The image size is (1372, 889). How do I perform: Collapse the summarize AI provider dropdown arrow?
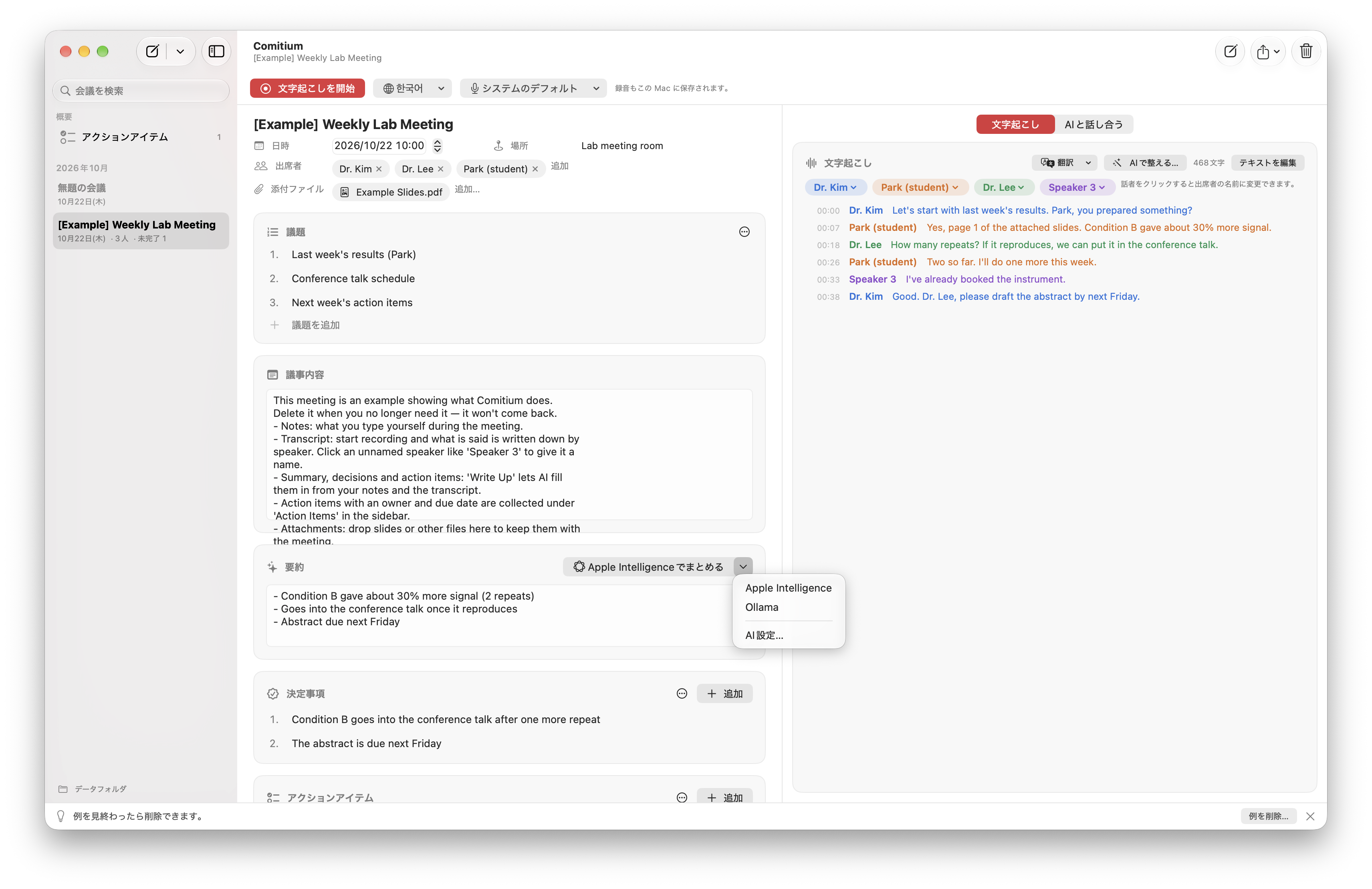[743, 567]
